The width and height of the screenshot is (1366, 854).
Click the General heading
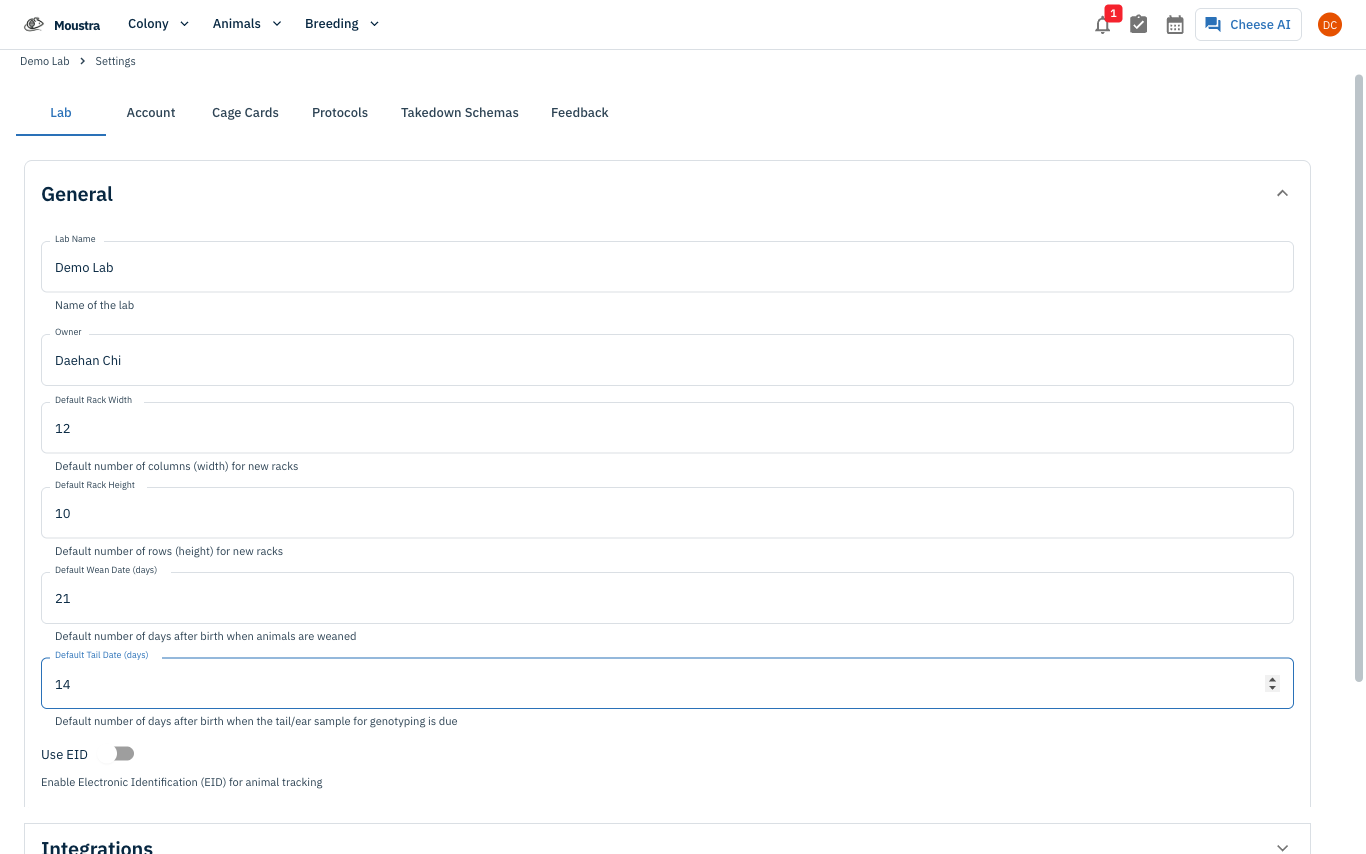click(77, 194)
